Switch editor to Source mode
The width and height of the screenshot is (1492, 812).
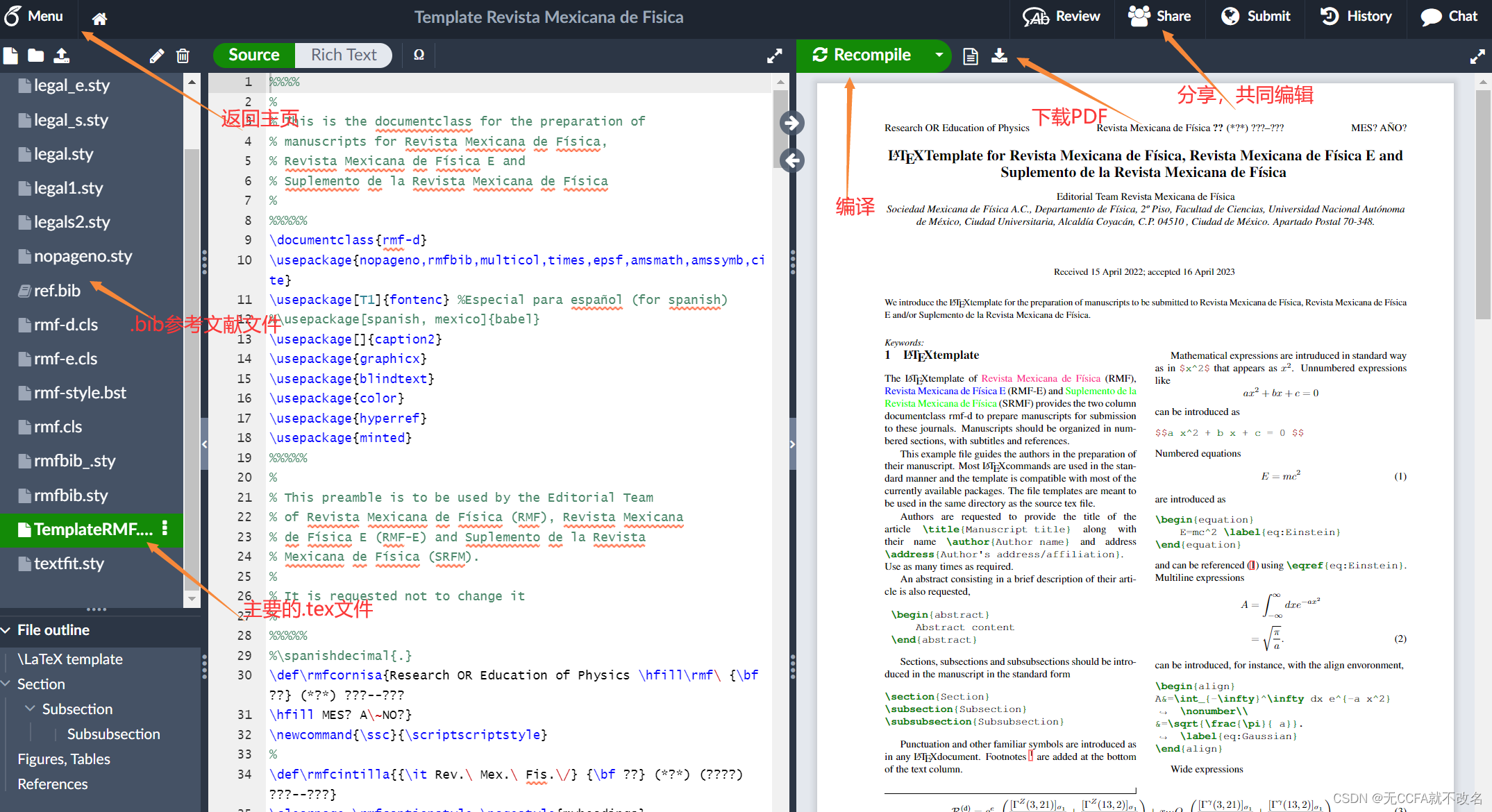[254, 55]
